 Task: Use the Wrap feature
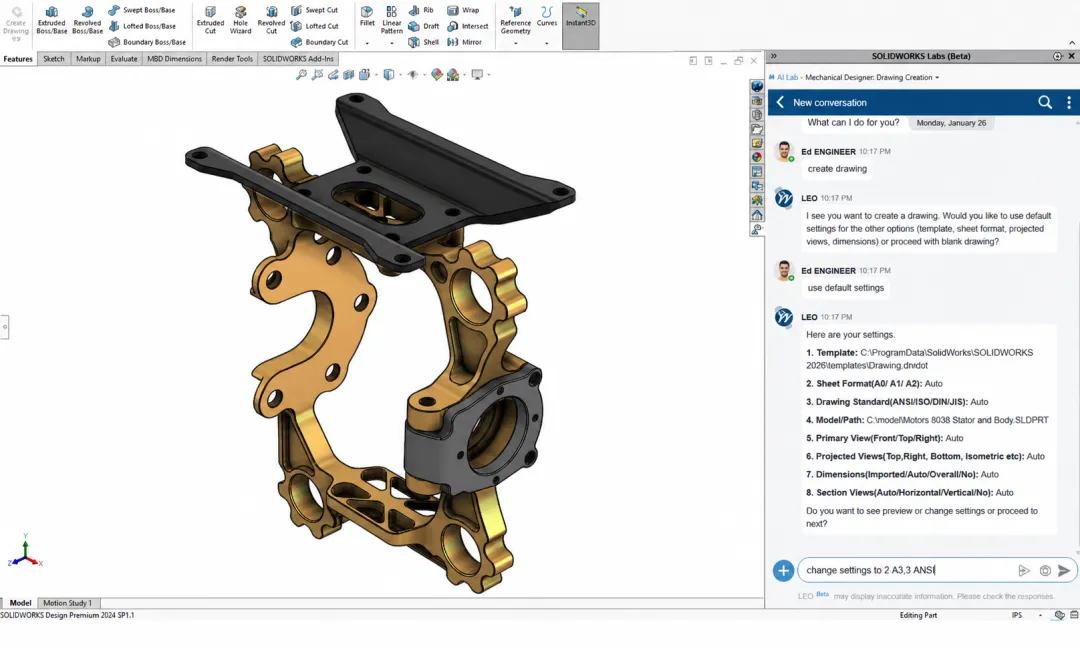pyautogui.click(x=463, y=10)
